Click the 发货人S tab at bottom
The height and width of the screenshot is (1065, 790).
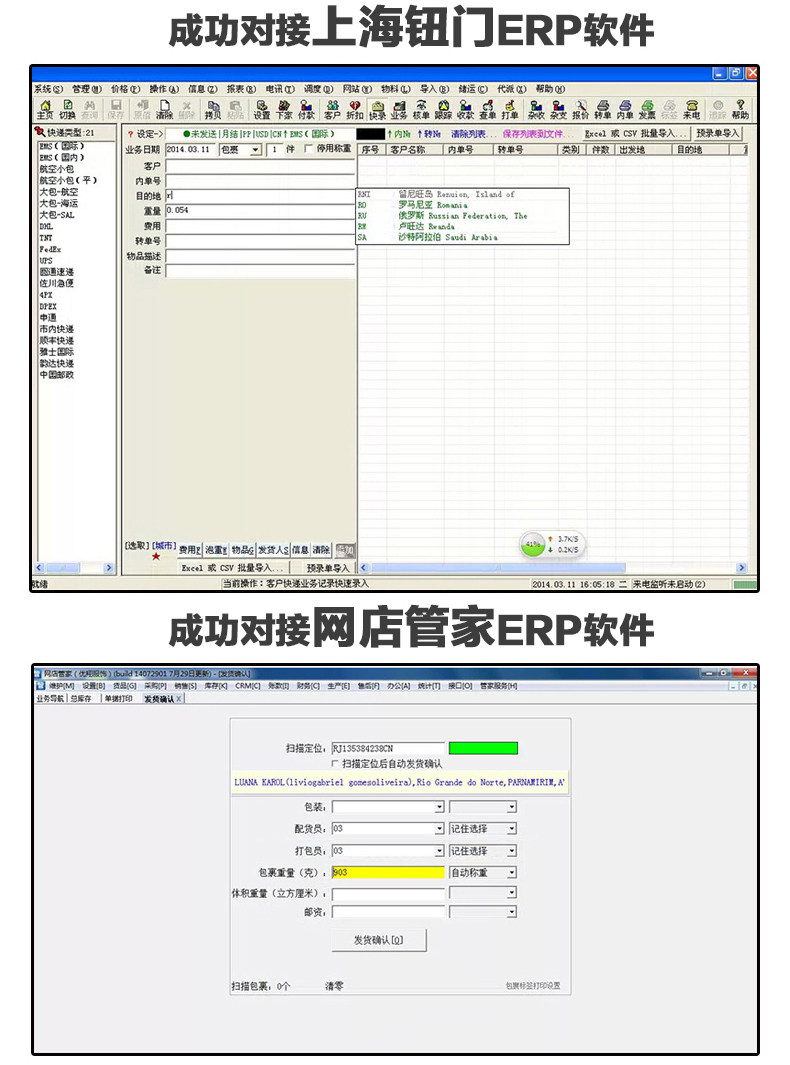point(273,550)
